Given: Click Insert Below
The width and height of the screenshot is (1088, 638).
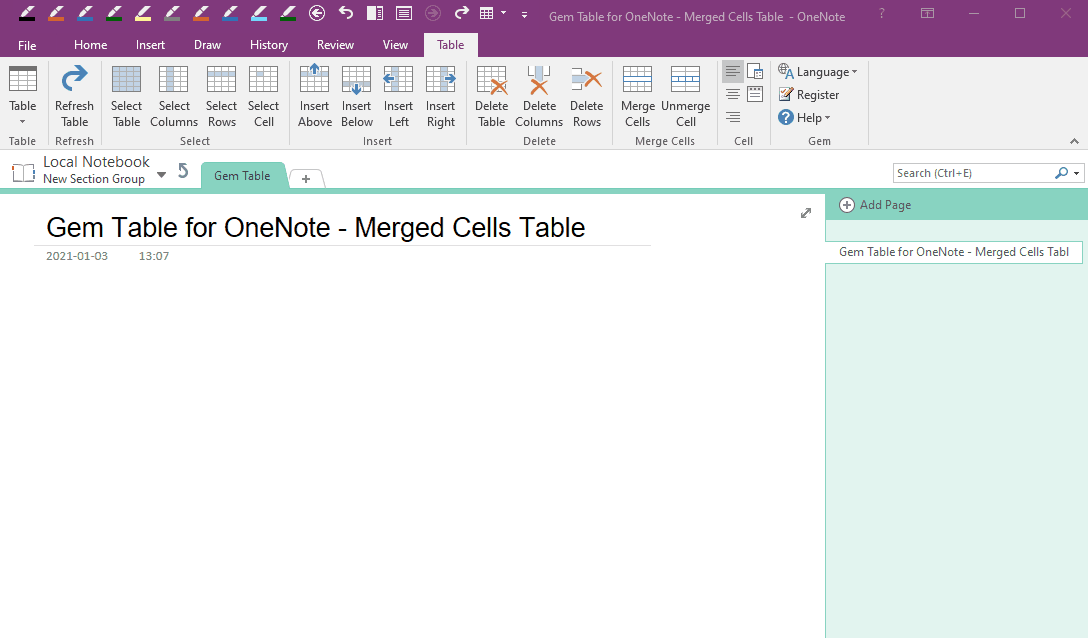Looking at the screenshot, I should click(357, 96).
